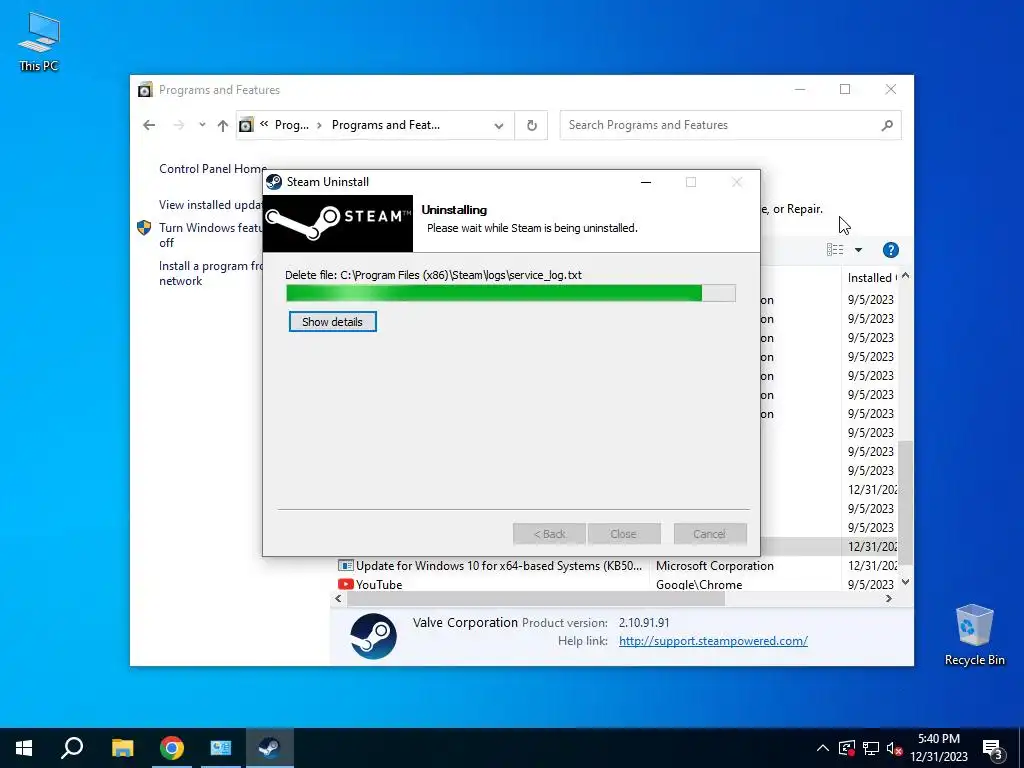Click Microsoft Corporation publisher cell
This screenshot has width=1024, height=768.
714,566
